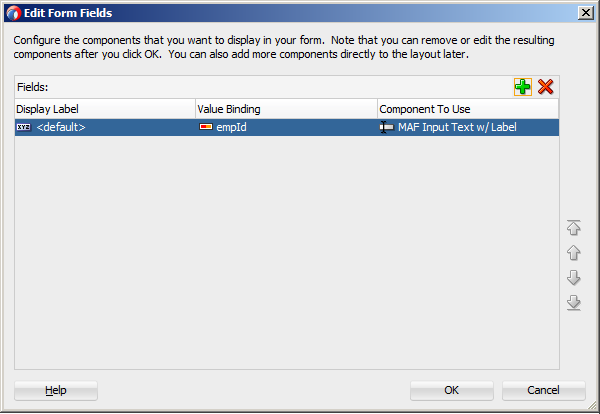600x414 pixels.
Task: Open the empId value binding cell
Action: pyautogui.click(x=287, y=127)
